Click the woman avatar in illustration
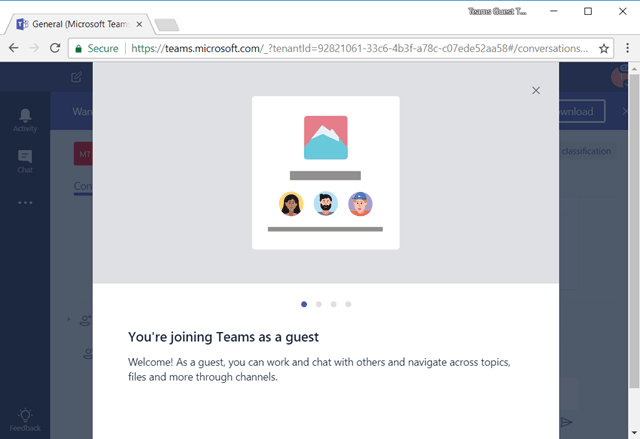 pyautogui.click(x=291, y=204)
